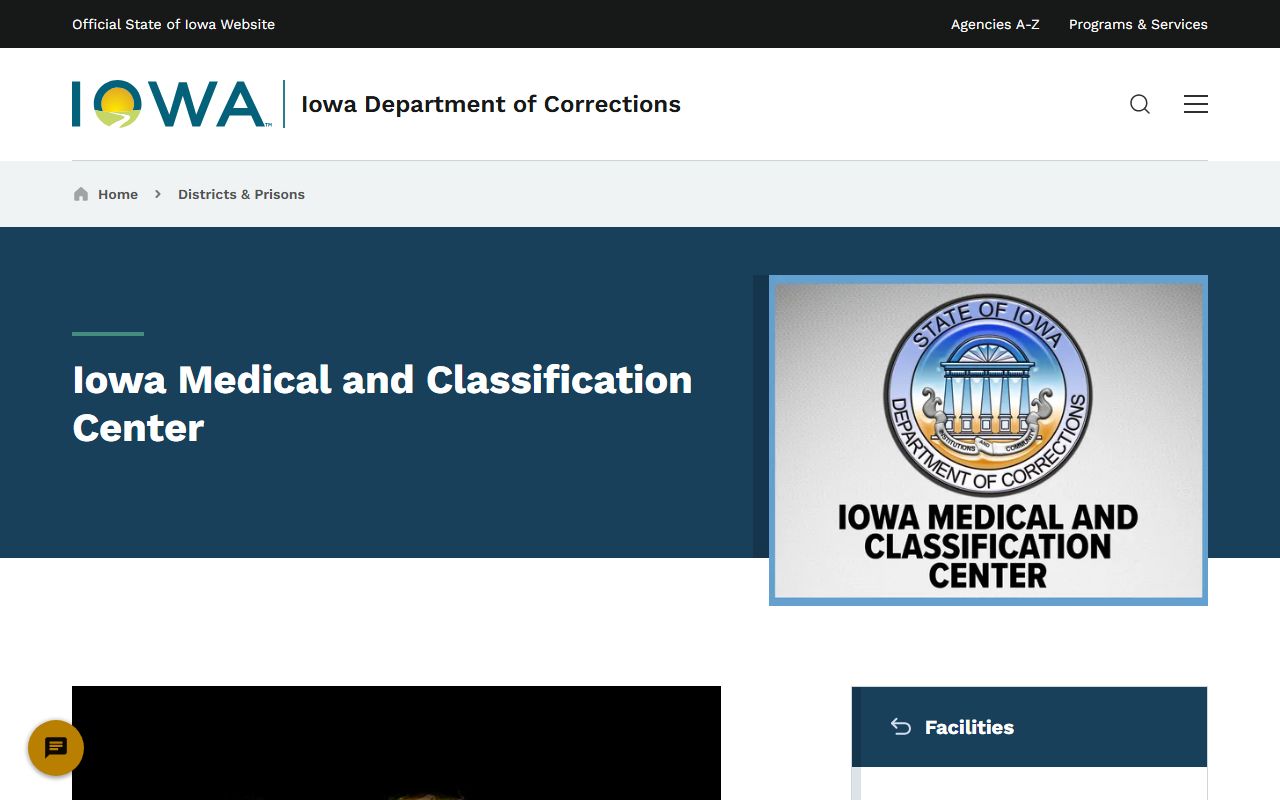The image size is (1280, 800).
Task: Open the site search magnifier icon
Action: tap(1140, 104)
